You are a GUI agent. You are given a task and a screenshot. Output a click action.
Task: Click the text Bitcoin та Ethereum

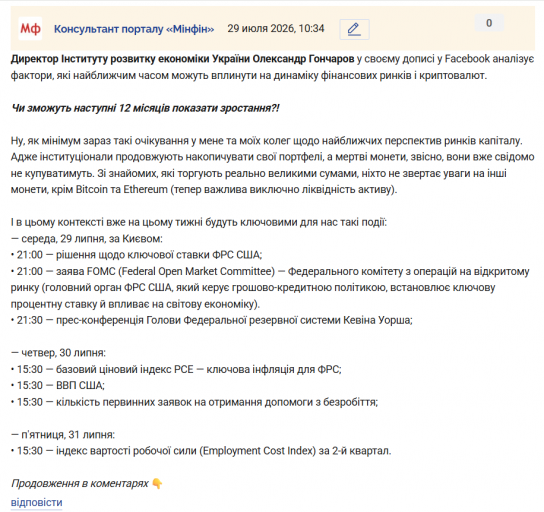(121, 190)
